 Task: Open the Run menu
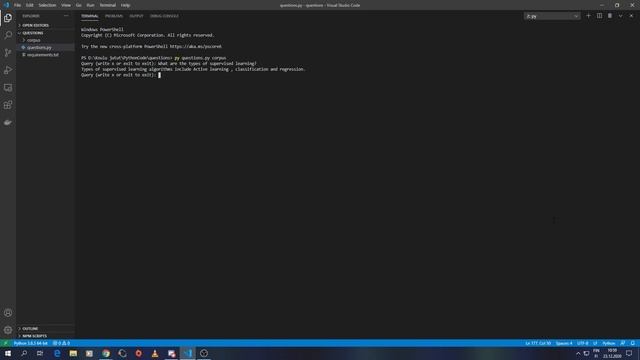click(90, 5)
